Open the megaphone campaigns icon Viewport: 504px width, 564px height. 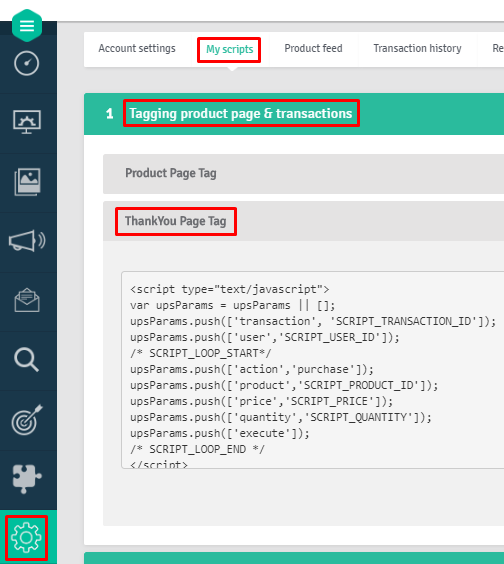coord(27,241)
